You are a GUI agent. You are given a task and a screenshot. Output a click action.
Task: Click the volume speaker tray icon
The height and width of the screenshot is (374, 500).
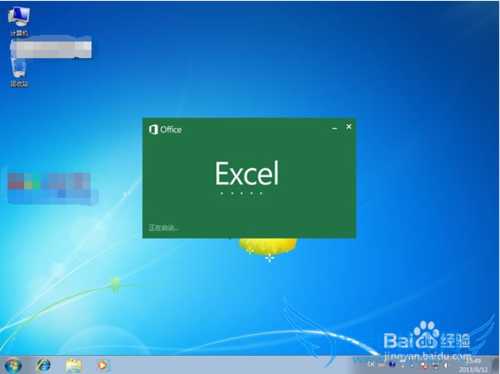(x=447, y=365)
